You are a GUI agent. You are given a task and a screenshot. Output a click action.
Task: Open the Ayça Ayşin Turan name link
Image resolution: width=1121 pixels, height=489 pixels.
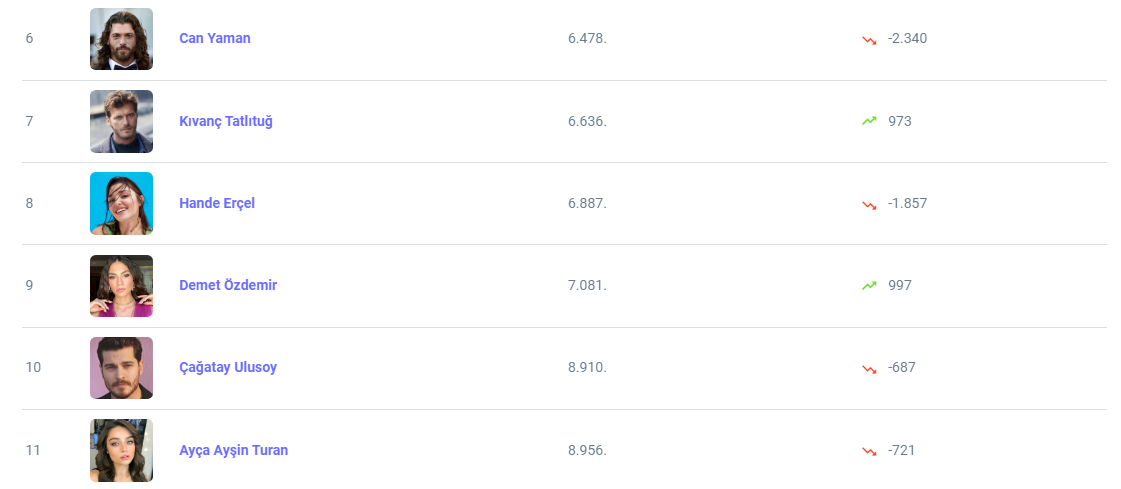pyautogui.click(x=233, y=450)
